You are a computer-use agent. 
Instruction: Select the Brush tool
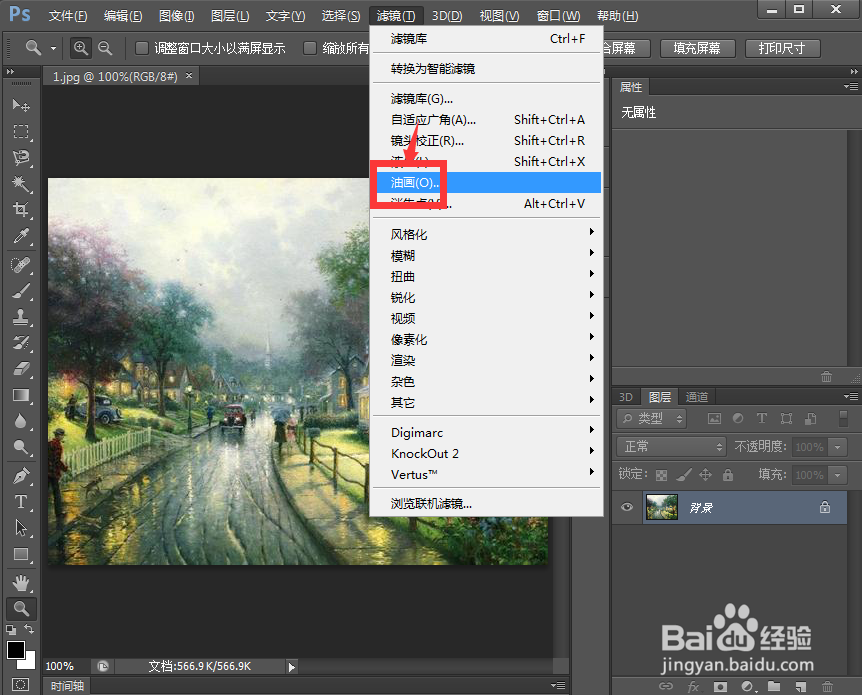[x=21, y=291]
